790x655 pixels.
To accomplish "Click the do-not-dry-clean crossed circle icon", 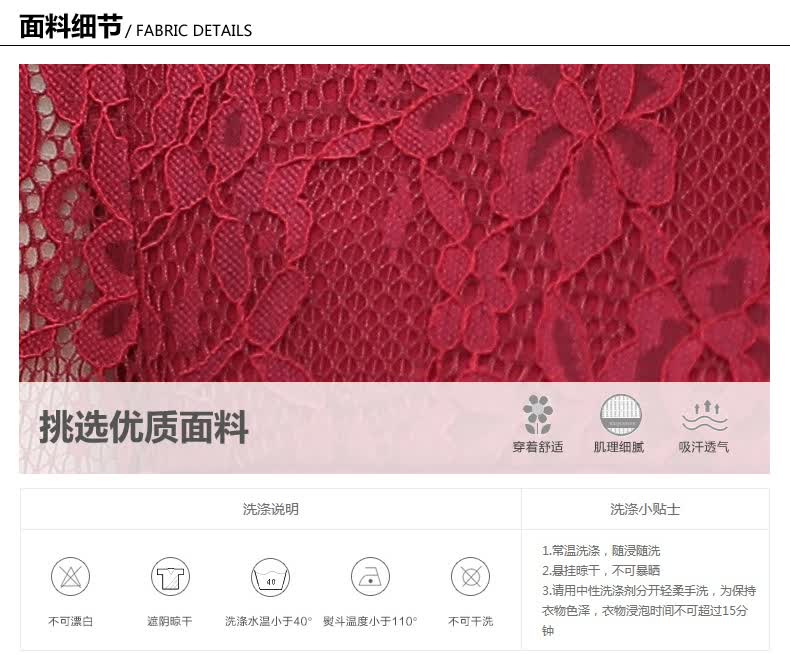I will coord(471,576).
